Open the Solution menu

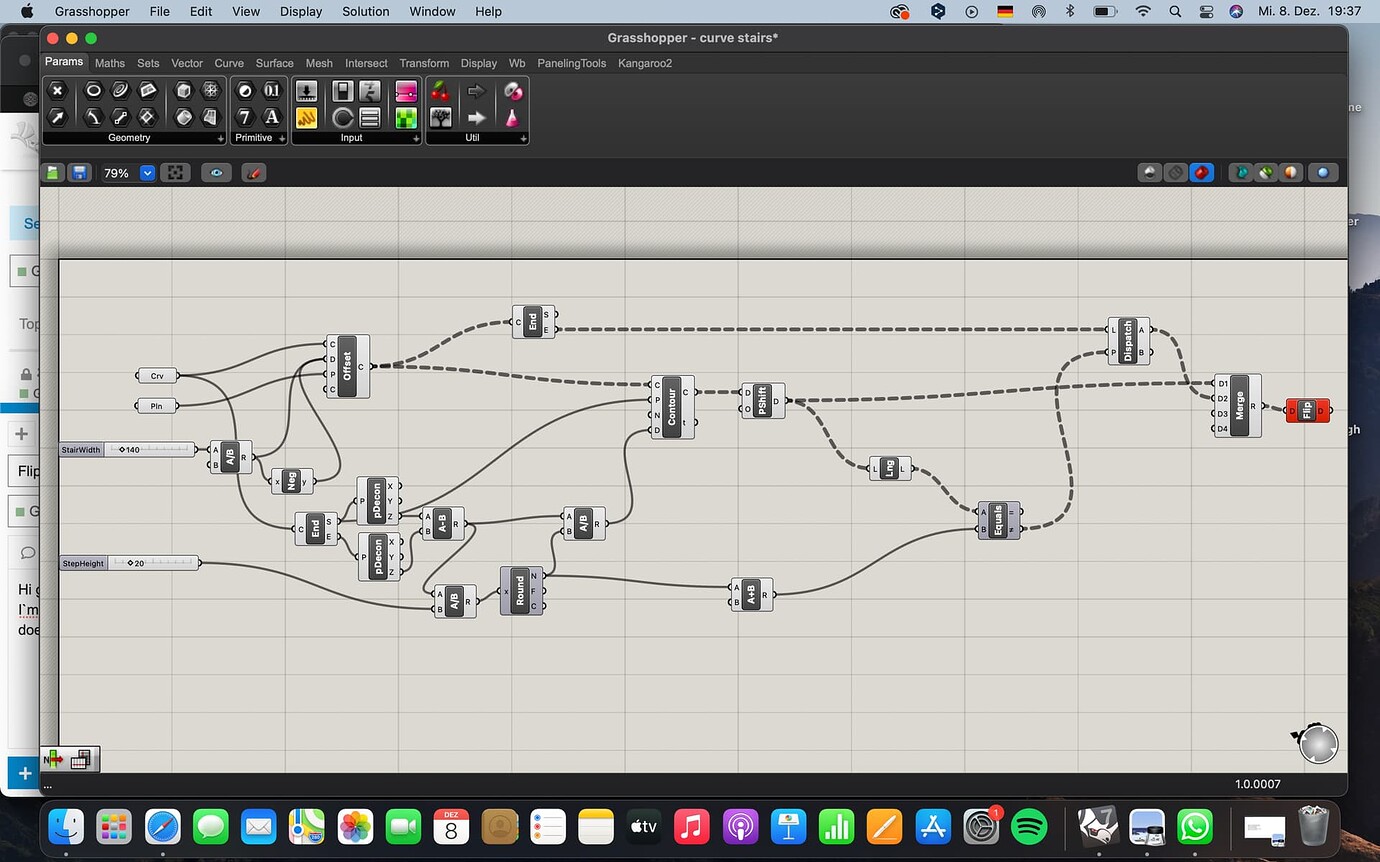pos(365,11)
